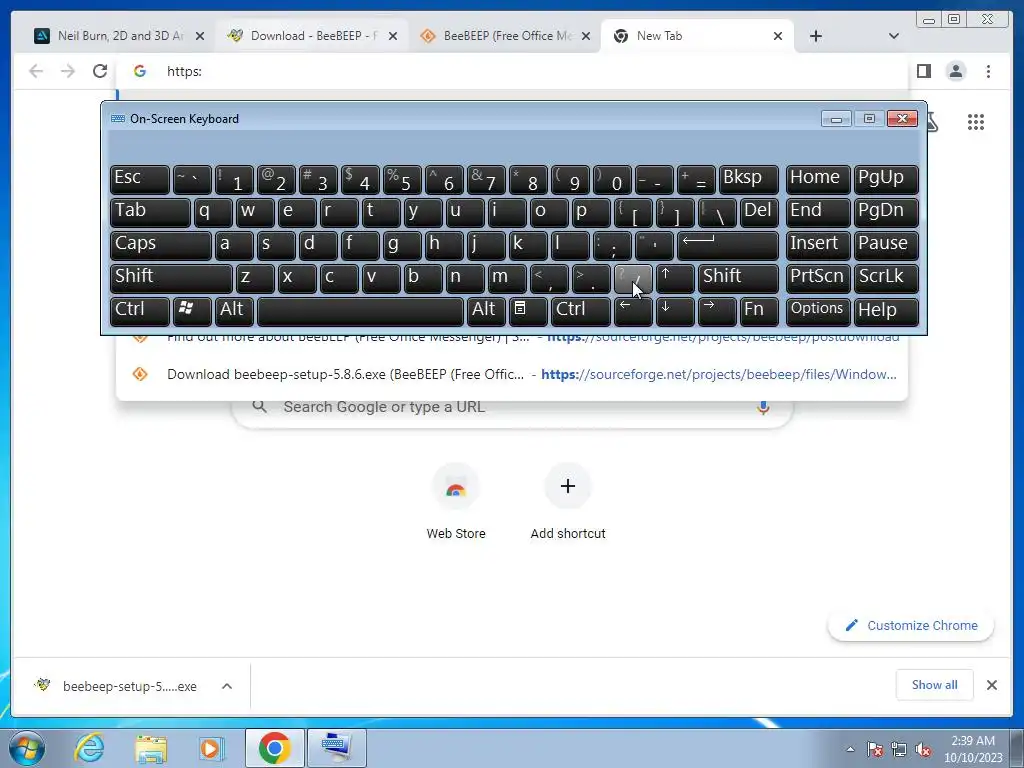Screen dimensions: 1024x768
Task: Show hidden tray icons arrow
Action: (x=850, y=749)
